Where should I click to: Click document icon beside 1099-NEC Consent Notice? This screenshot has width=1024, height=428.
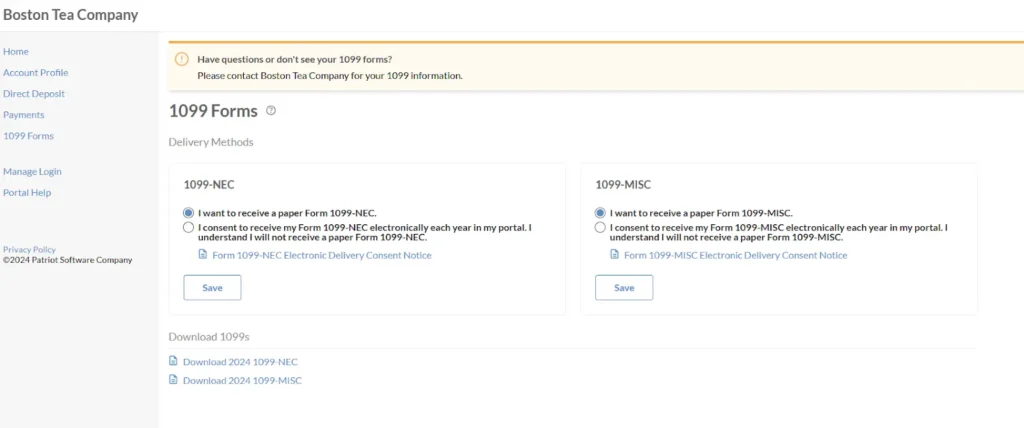click(x=202, y=254)
